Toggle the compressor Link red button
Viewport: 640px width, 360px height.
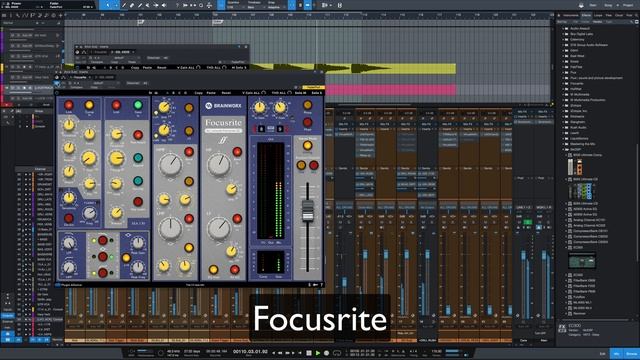tap(69, 105)
